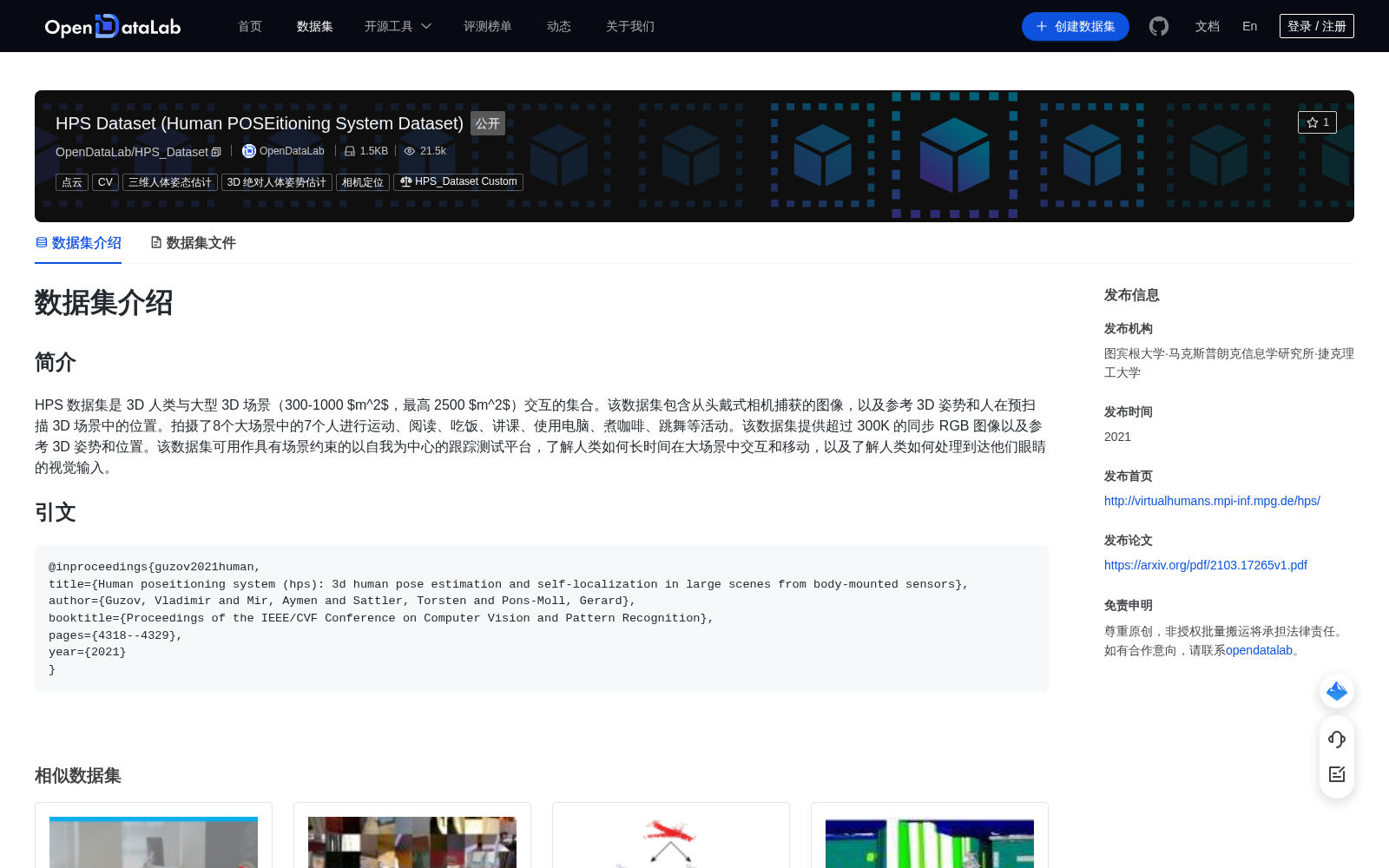
Task: Click the 21.5k view count value
Action: click(433, 151)
